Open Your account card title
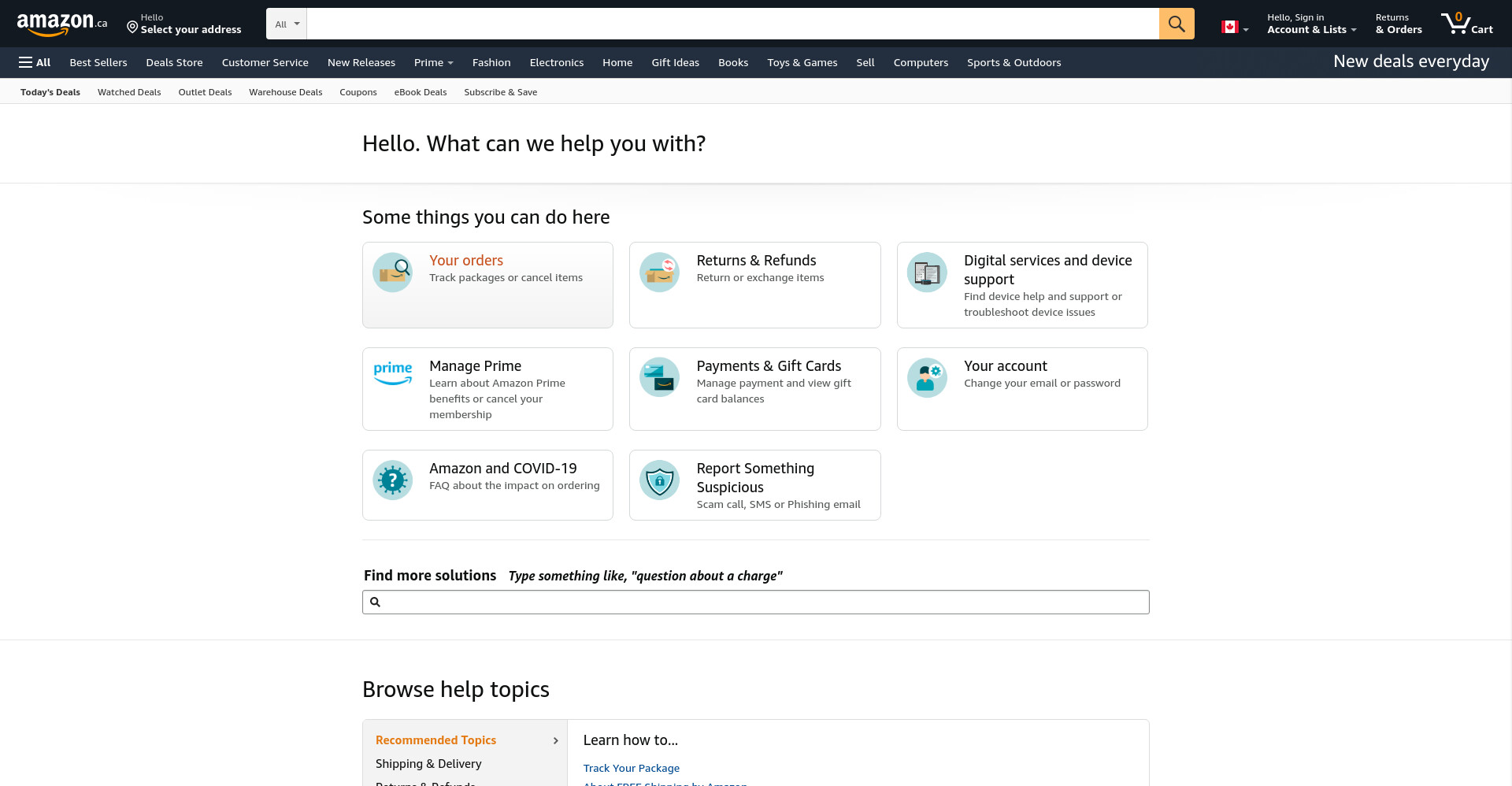This screenshot has width=1512, height=786. click(x=1006, y=366)
